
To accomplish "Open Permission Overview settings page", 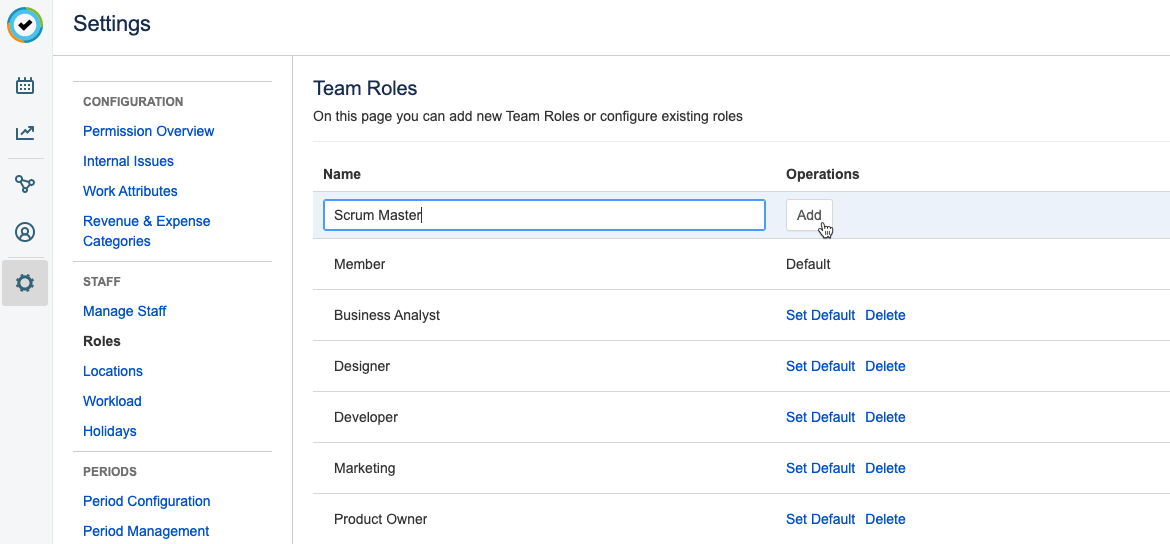I will pyautogui.click(x=148, y=131).
